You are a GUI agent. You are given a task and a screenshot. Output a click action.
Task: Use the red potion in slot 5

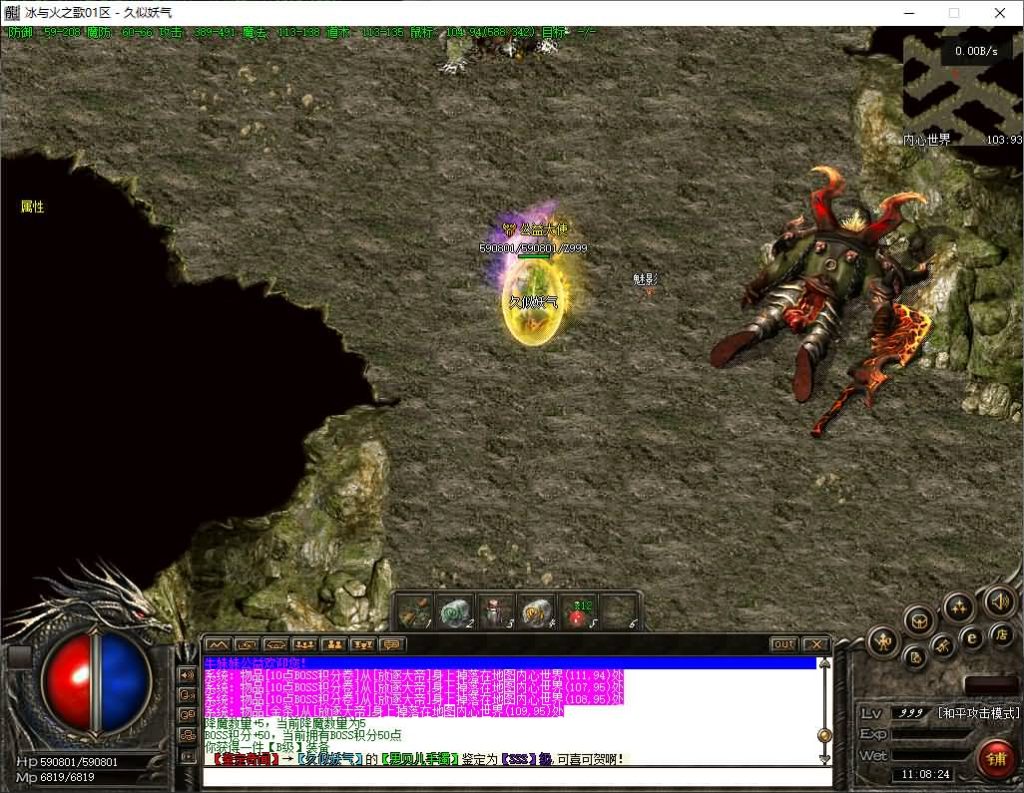tap(578, 612)
